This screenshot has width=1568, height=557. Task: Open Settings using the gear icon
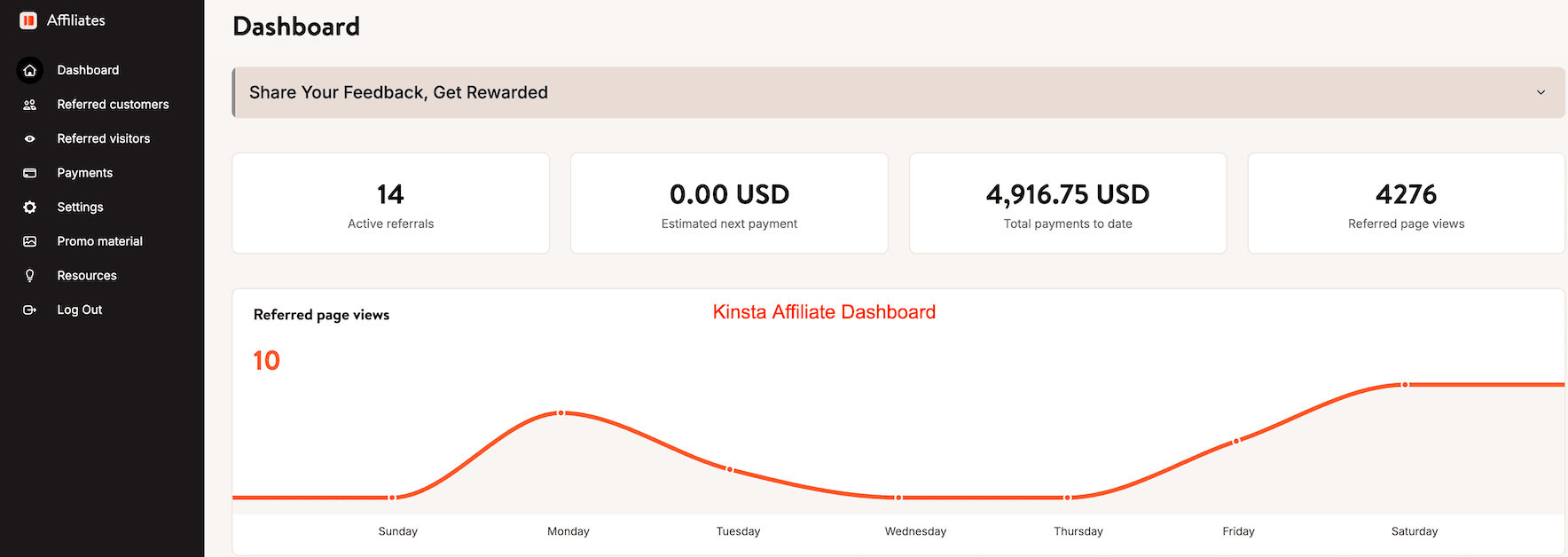click(29, 207)
